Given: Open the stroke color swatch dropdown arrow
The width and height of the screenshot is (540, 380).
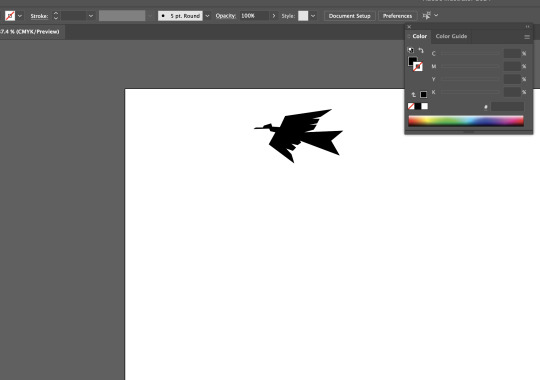Looking at the screenshot, I should (20, 16).
